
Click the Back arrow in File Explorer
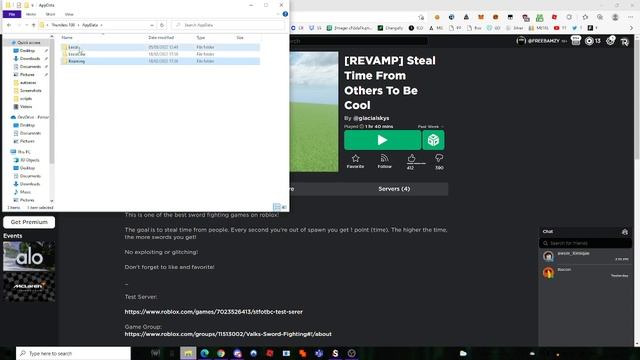(x=9, y=25)
